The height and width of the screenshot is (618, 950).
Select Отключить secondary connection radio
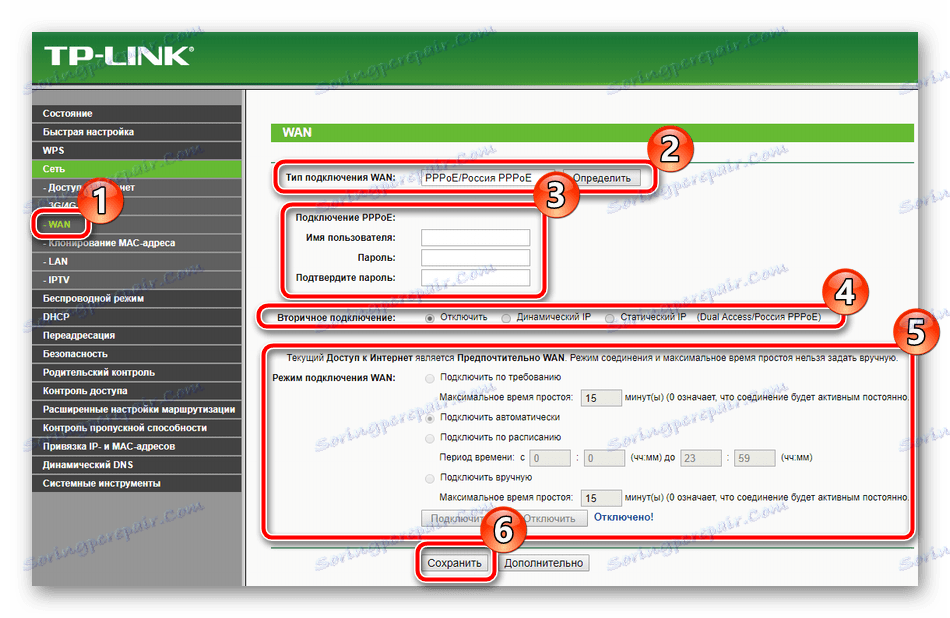click(x=430, y=317)
